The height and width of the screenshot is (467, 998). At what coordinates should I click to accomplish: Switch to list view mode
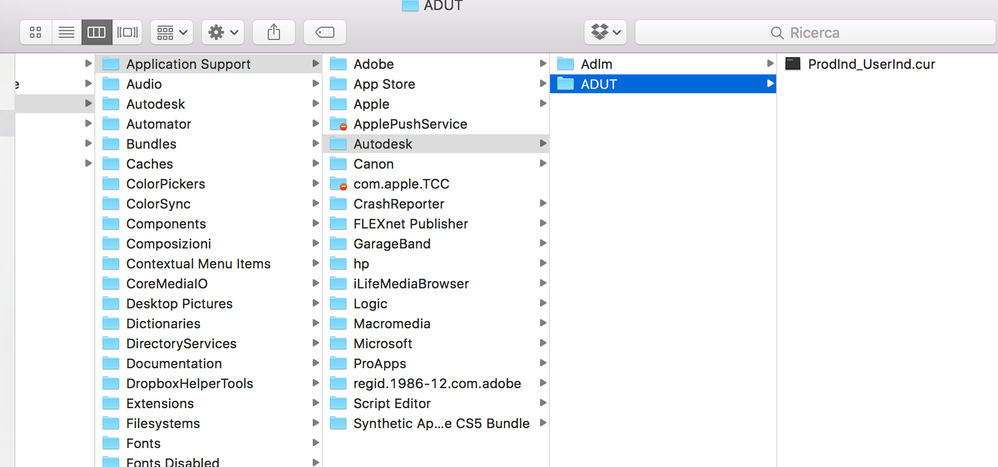[66, 32]
